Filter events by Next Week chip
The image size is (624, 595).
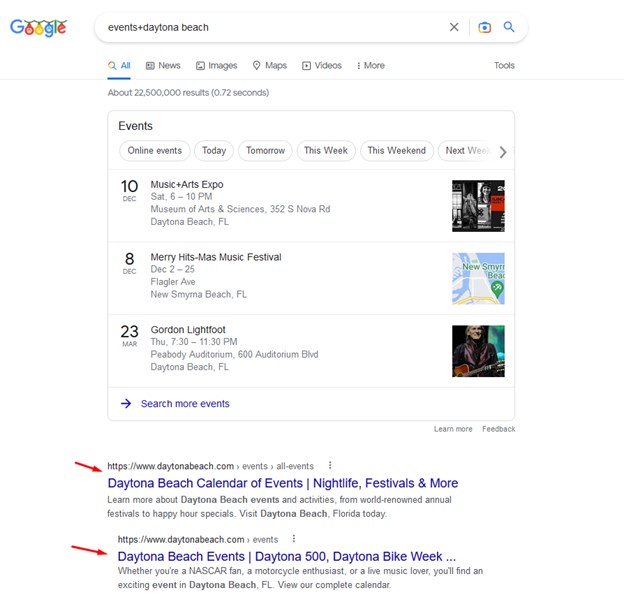pyautogui.click(x=467, y=151)
